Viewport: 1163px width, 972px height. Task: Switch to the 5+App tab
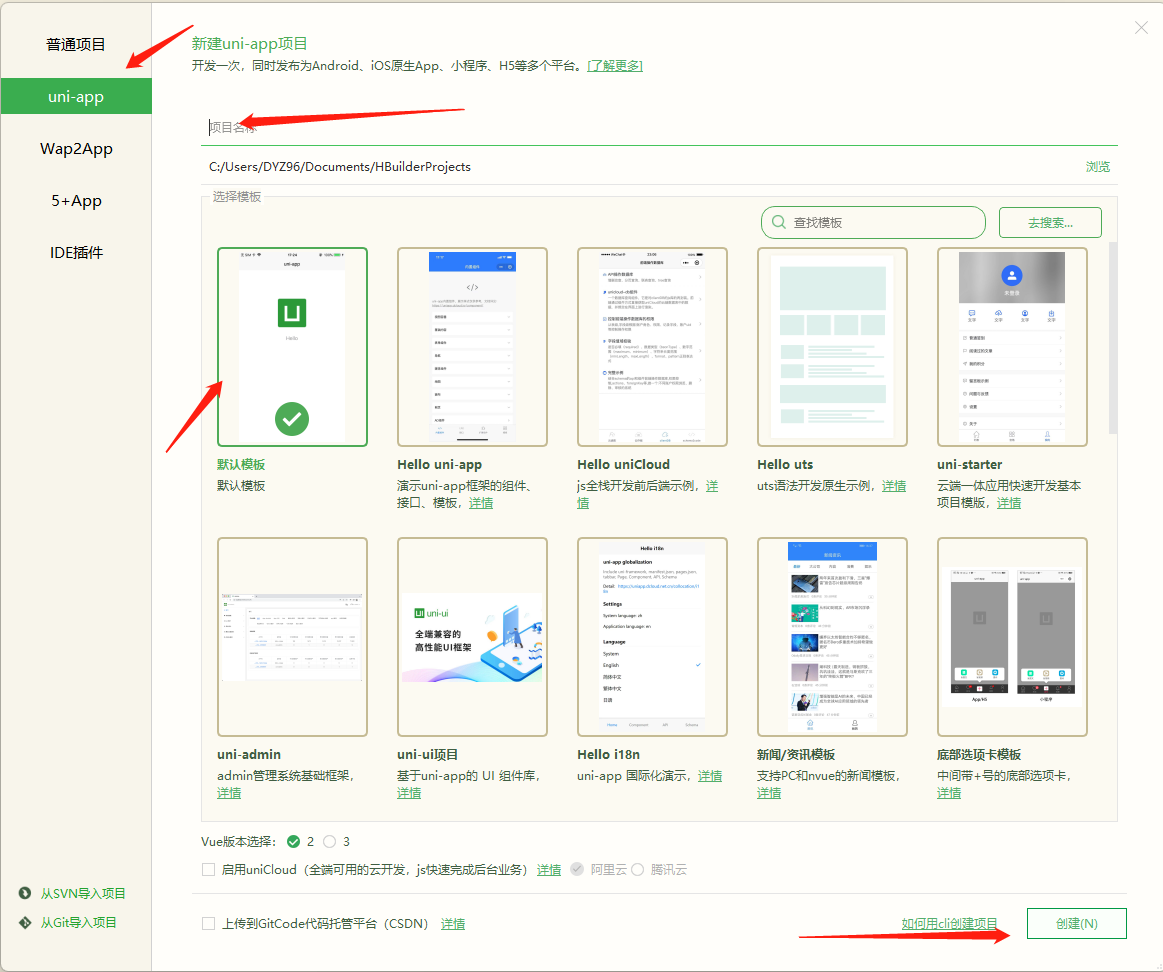point(76,200)
